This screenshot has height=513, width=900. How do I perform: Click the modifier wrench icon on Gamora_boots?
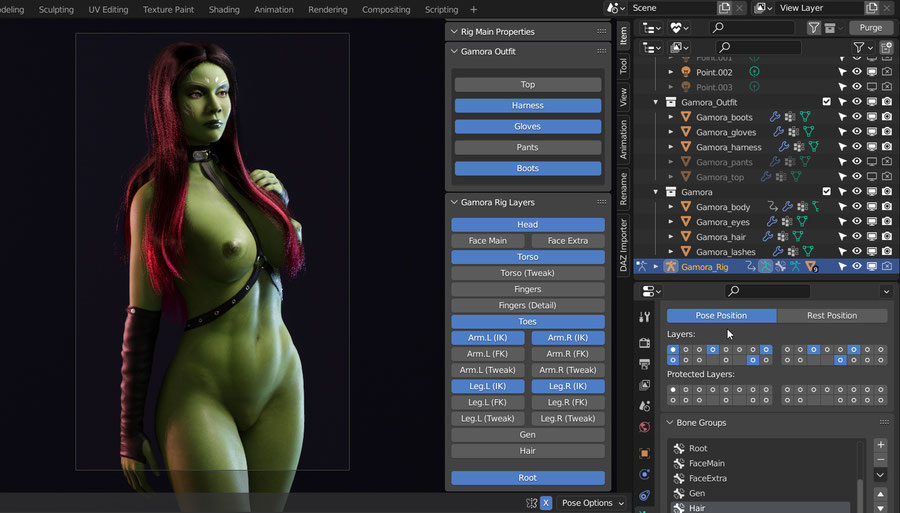[775, 117]
